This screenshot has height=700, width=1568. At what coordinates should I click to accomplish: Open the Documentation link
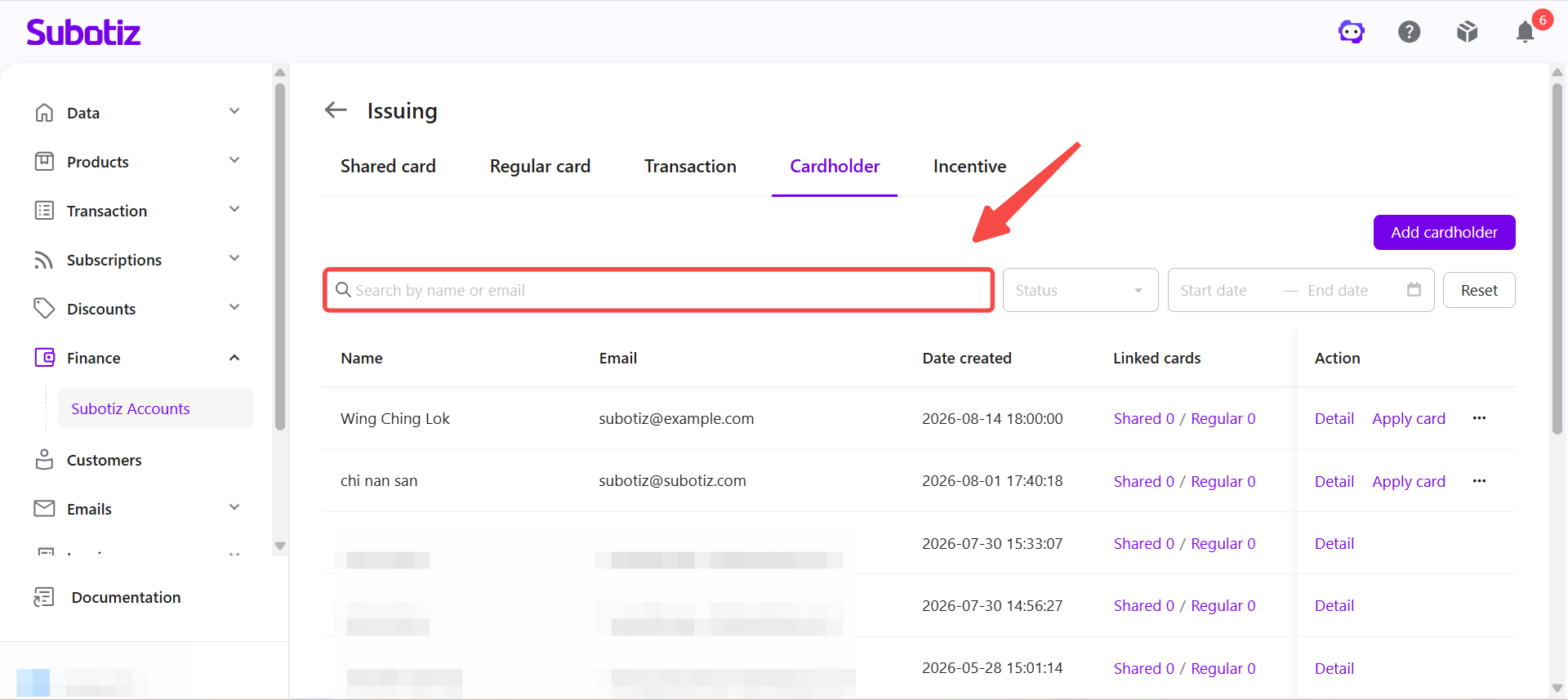tap(126, 597)
